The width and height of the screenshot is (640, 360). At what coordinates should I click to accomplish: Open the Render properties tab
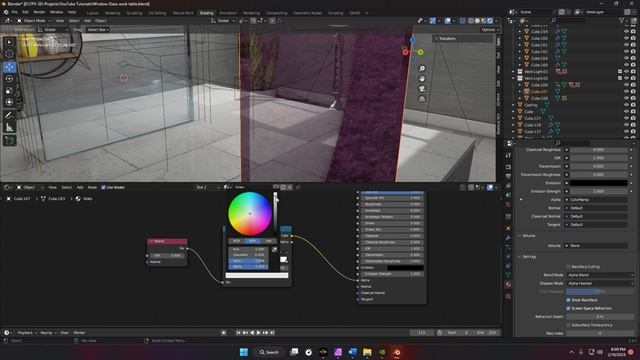[509, 167]
